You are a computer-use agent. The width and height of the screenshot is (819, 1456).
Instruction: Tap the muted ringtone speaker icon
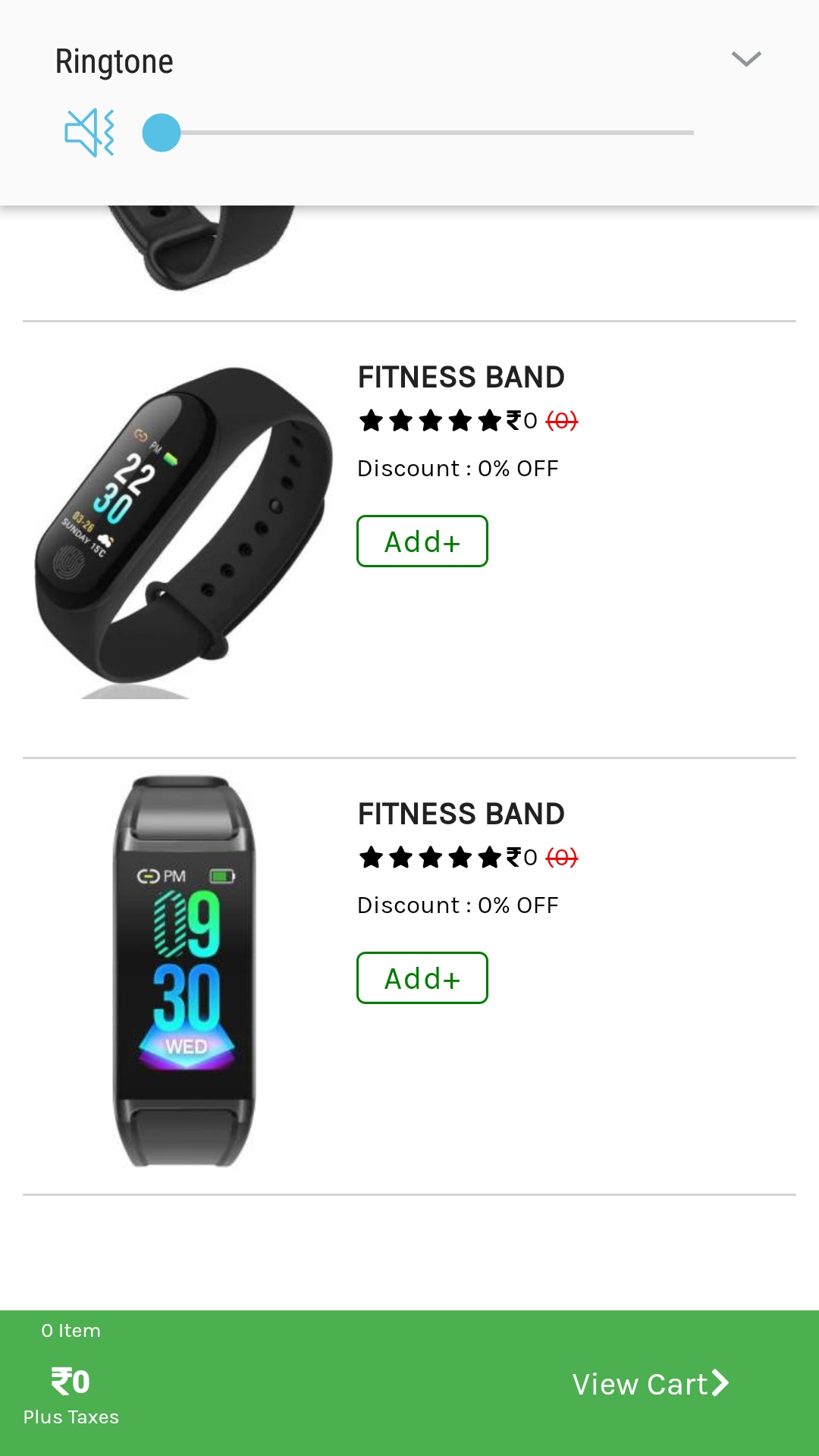pyautogui.click(x=89, y=133)
